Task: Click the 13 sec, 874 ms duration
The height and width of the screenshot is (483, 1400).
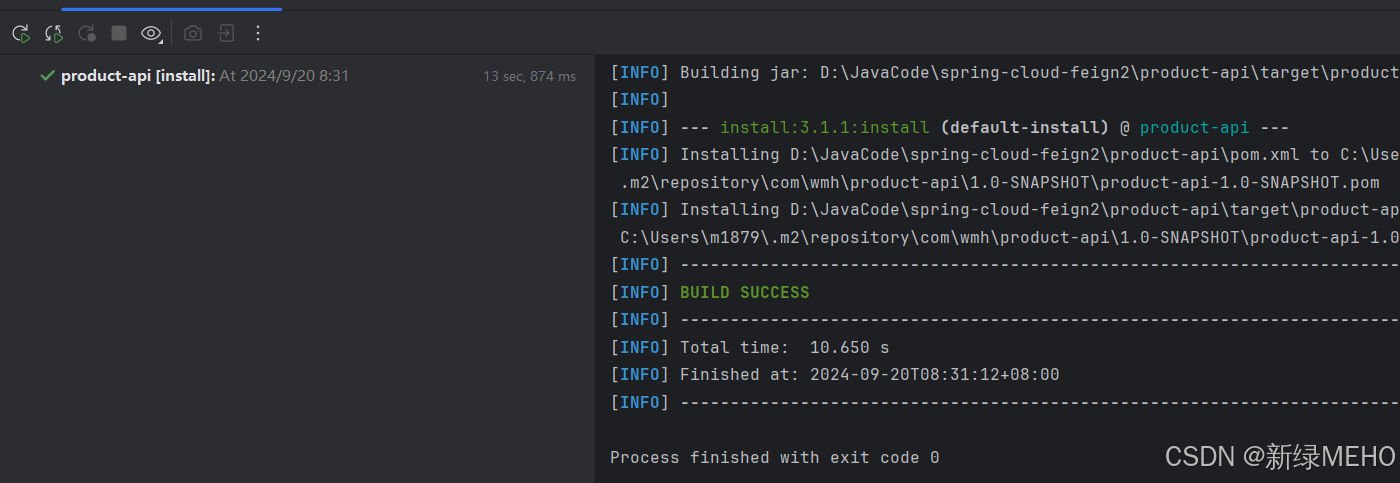Action: [x=529, y=76]
